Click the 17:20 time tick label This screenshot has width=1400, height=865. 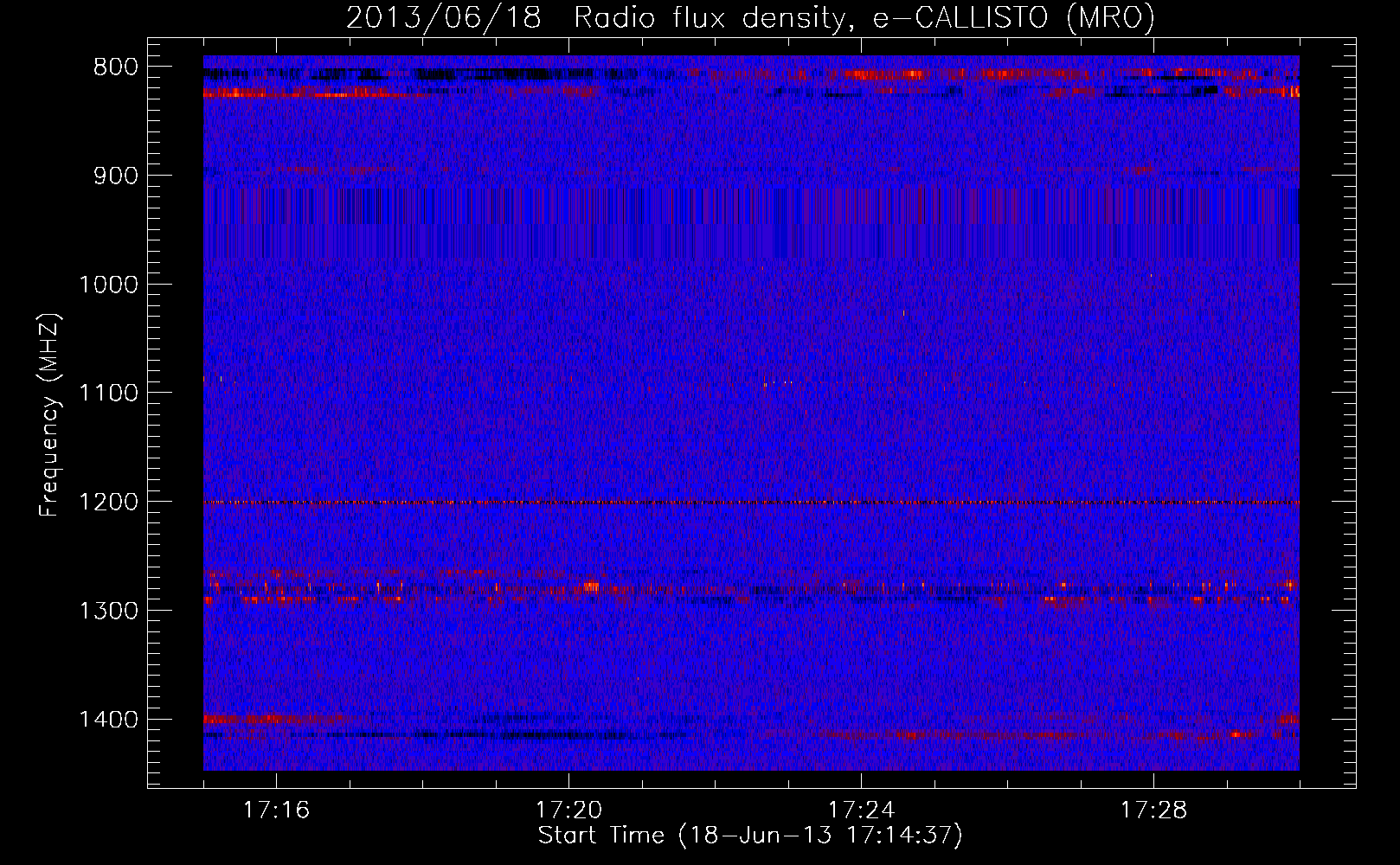tap(568, 811)
